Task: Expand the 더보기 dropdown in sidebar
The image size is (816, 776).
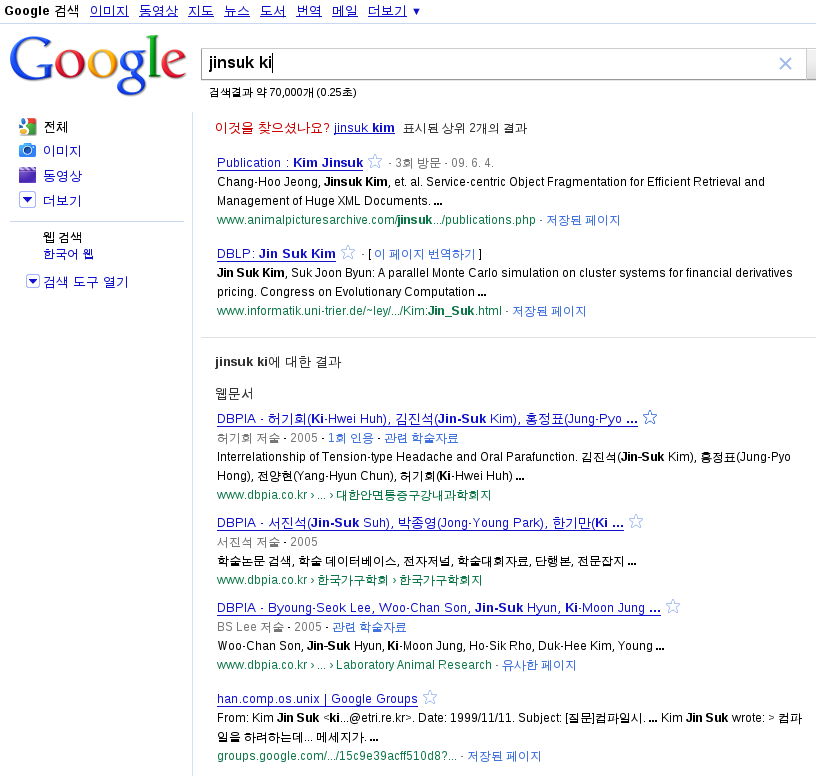Action: tap(27, 200)
